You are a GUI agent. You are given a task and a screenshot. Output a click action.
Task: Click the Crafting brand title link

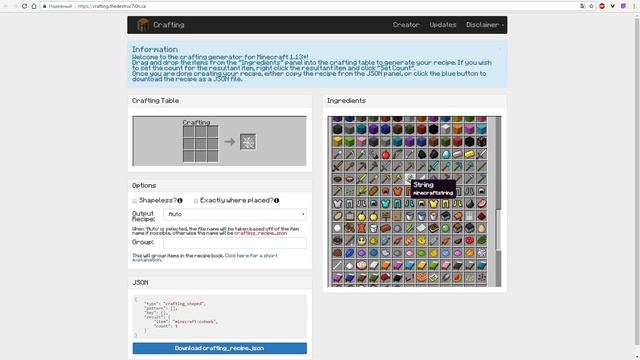(169, 25)
